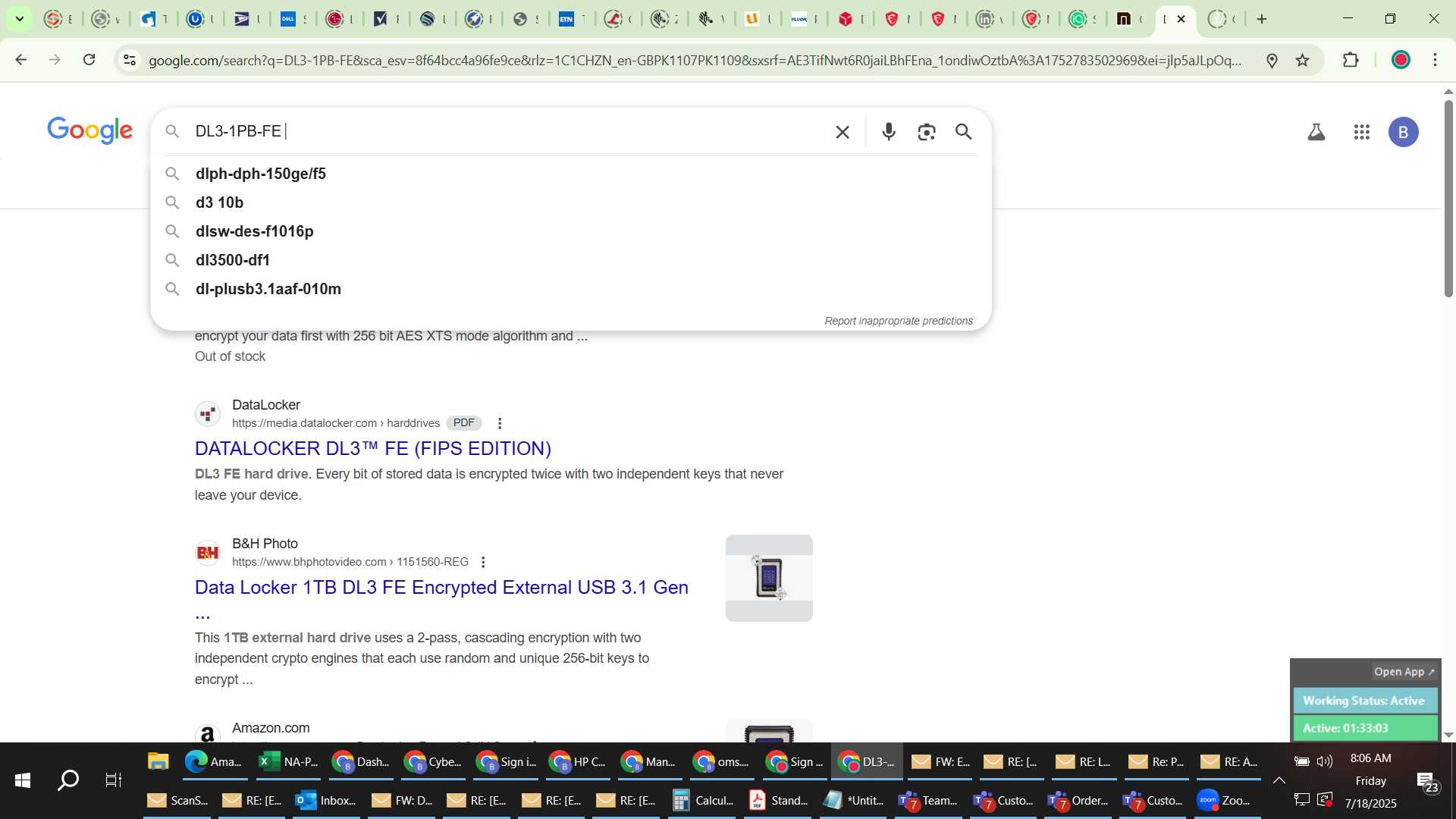Click the Amazon.com result source name
1456x819 pixels.
click(x=271, y=728)
